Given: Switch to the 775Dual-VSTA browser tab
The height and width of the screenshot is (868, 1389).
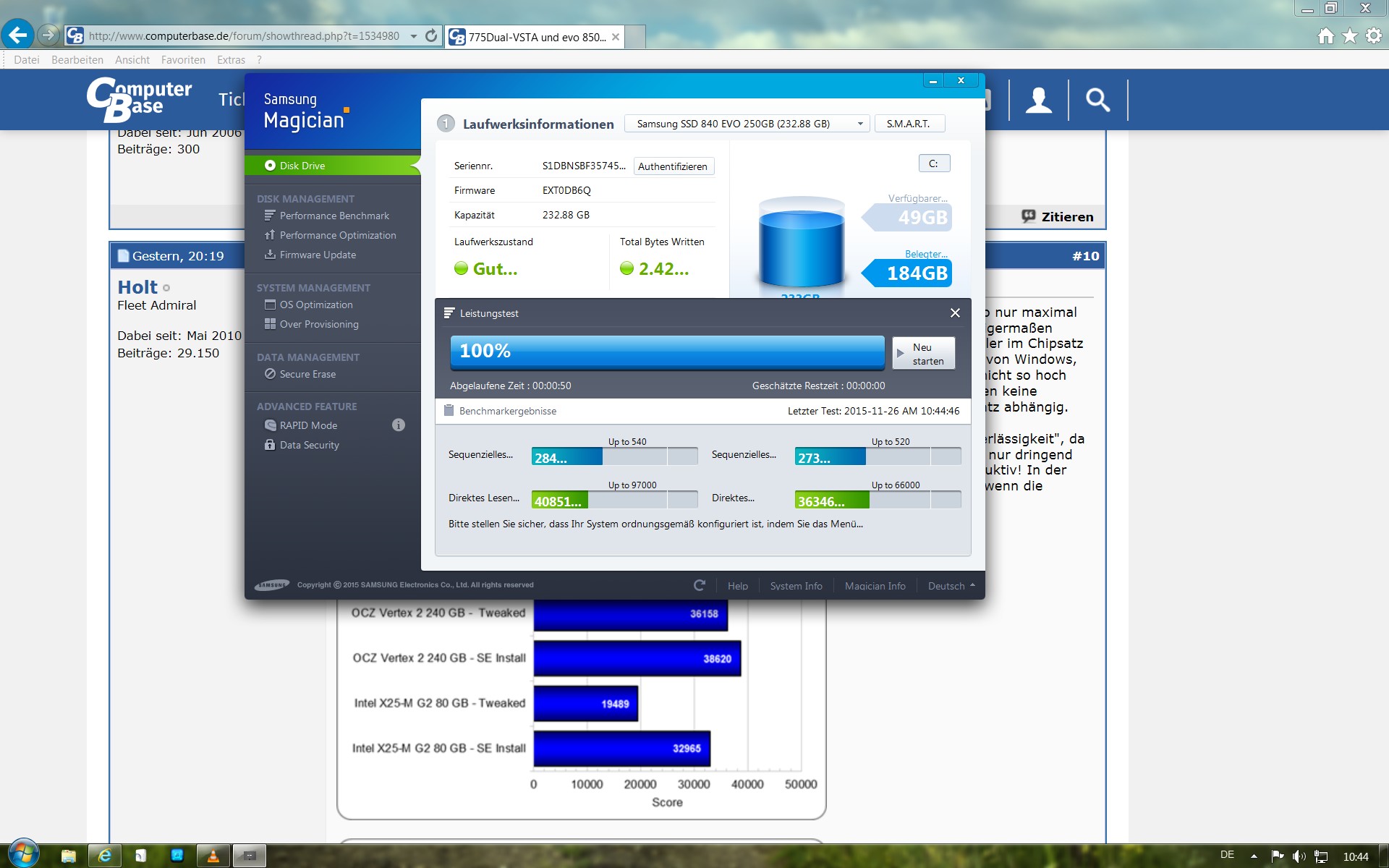Looking at the screenshot, I should [535, 37].
